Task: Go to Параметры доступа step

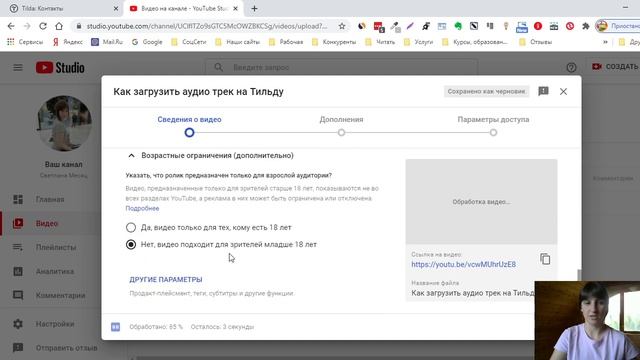Action: [x=493, y=120]
